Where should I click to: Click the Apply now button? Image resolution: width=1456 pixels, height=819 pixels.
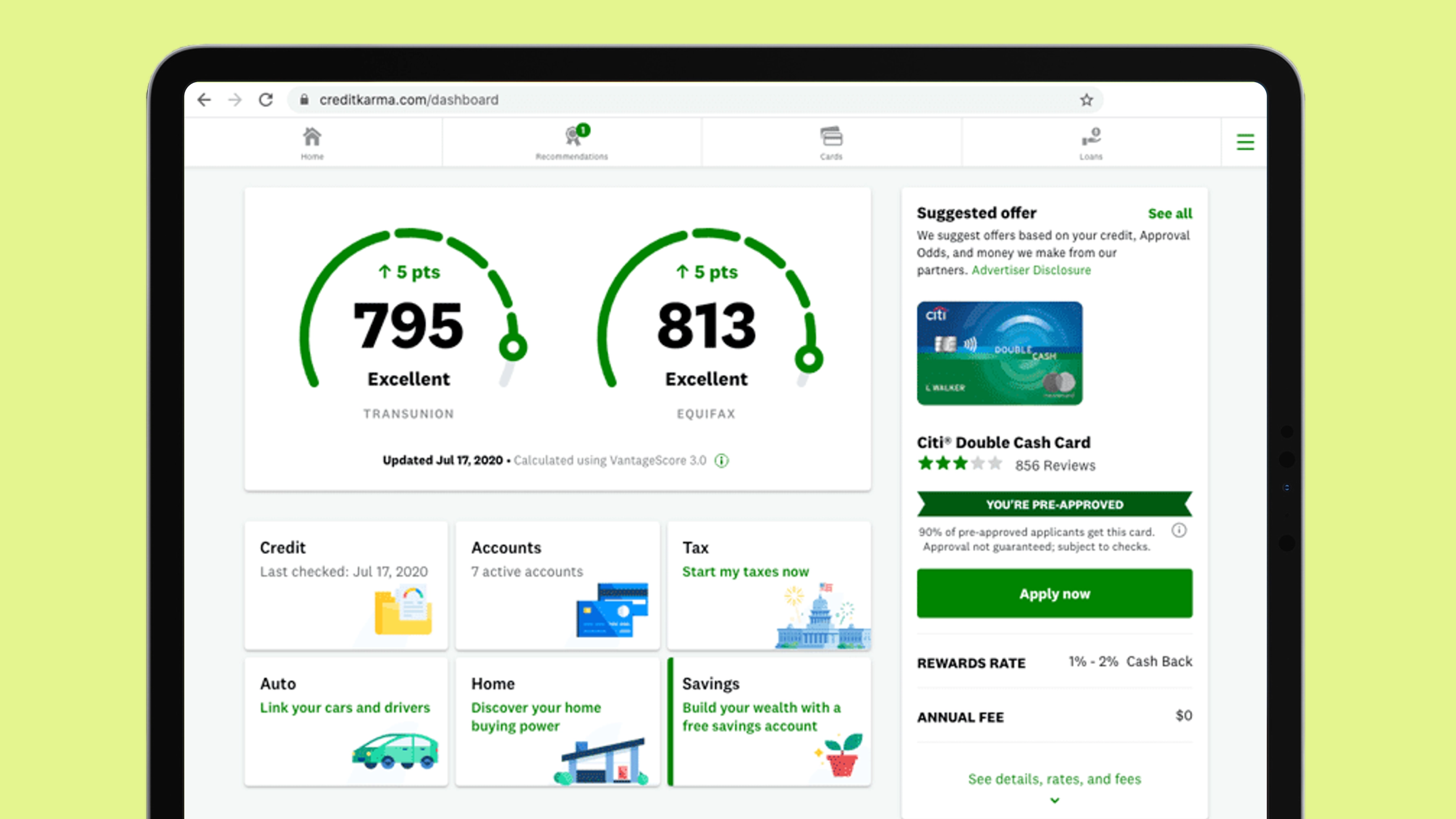[1055, 593]
